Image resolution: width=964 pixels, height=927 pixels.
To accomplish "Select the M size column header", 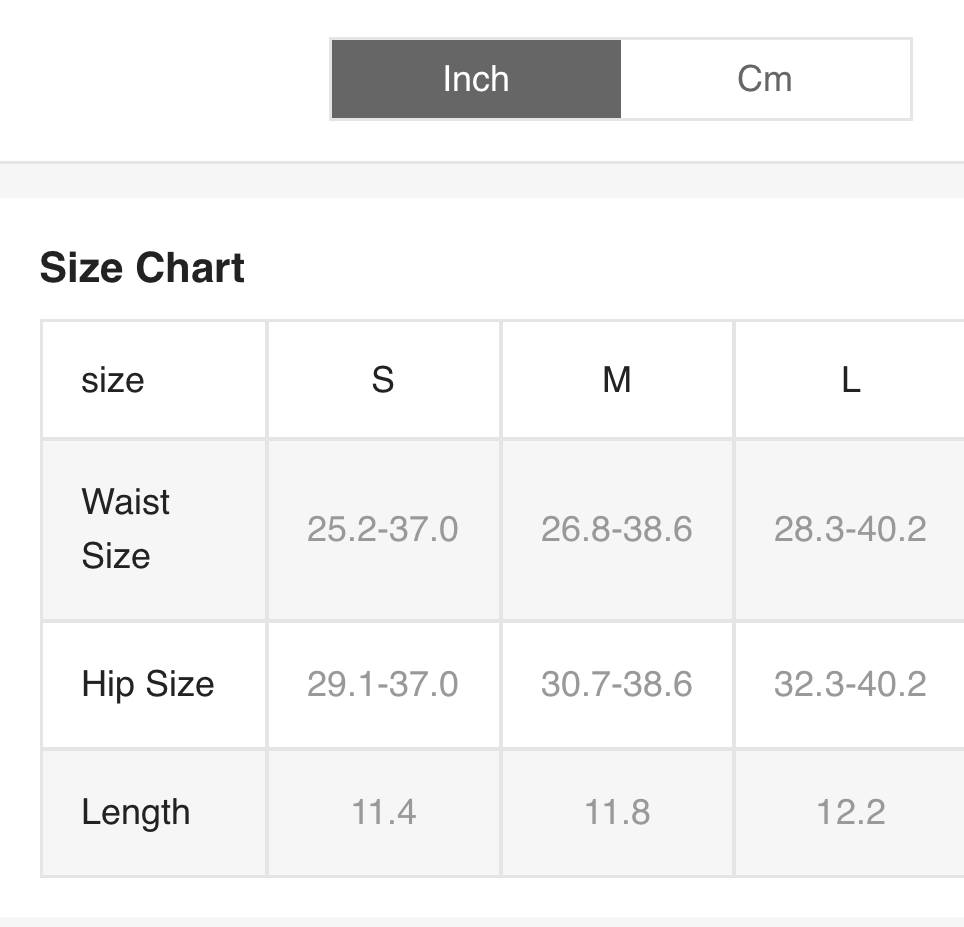I will pyautogui.click(x=617, y=380).
